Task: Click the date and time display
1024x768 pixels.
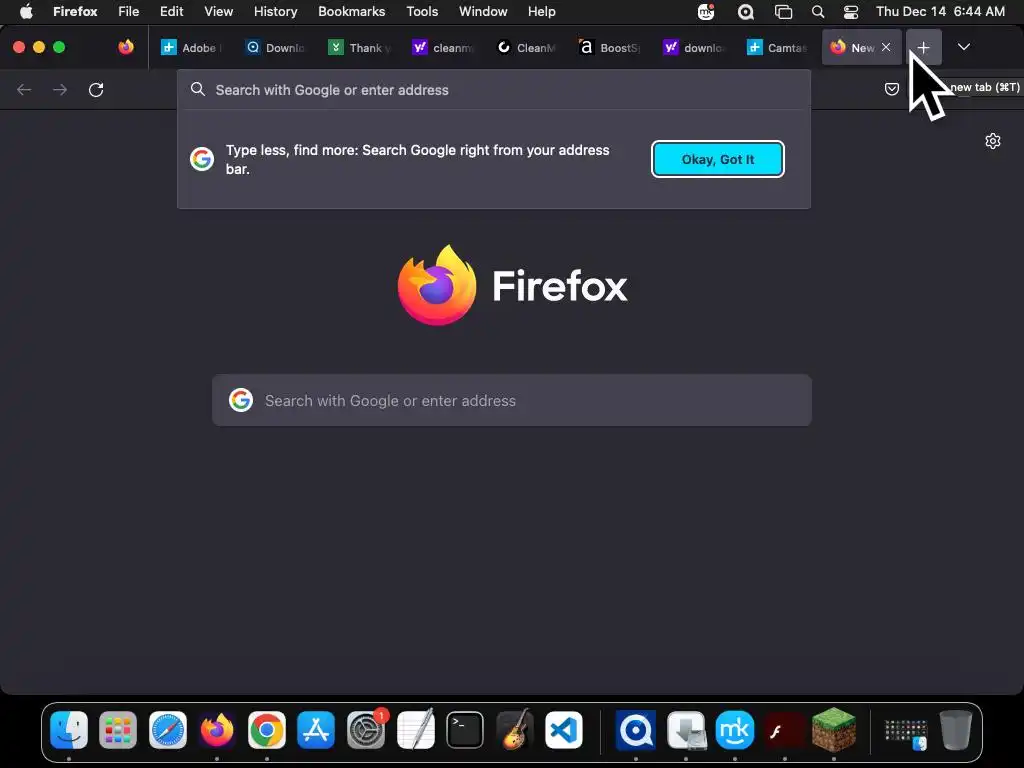Action: point(940,11)
